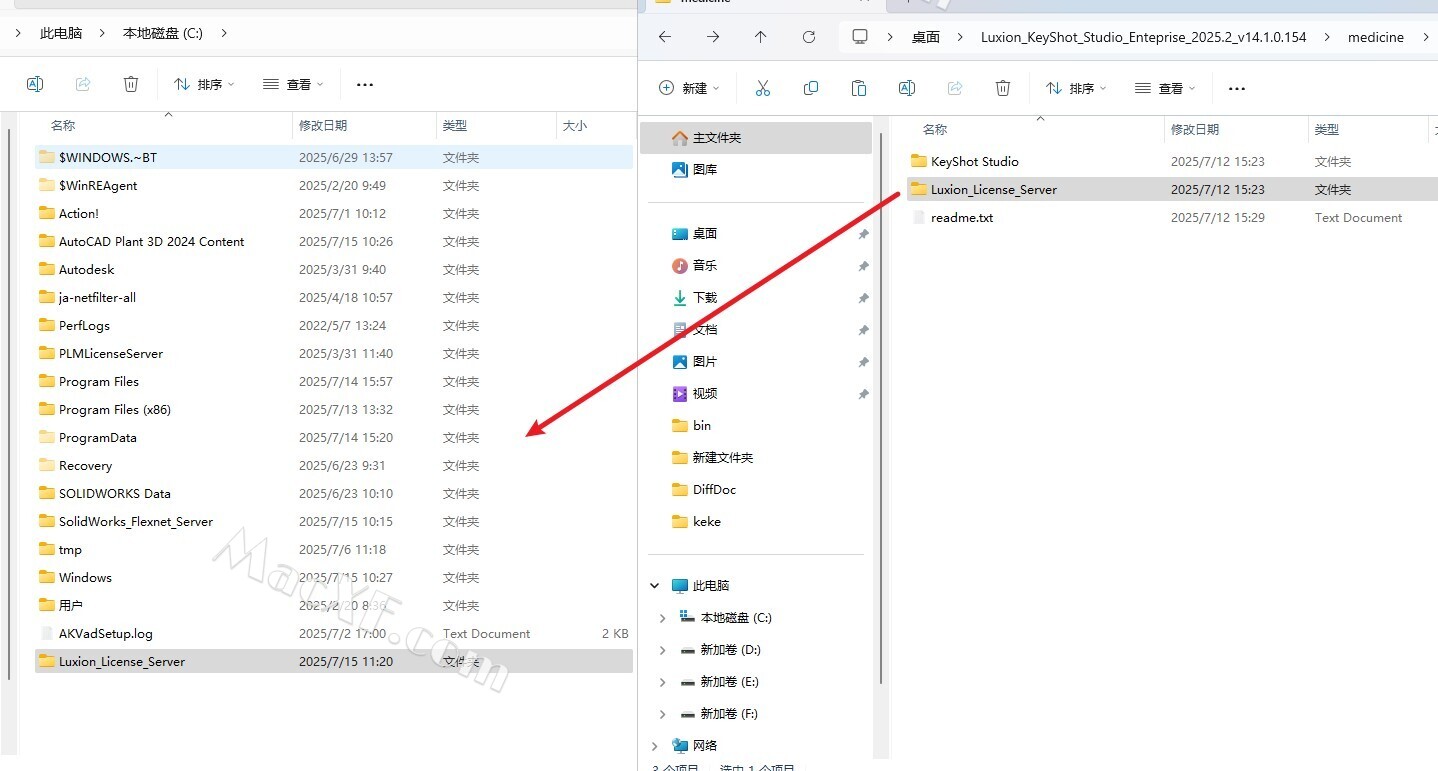Image resolution: width=1438 pixels, height=771 pixels.
Task: Click Delete trash icon in right window
Action: [1003, 88]
